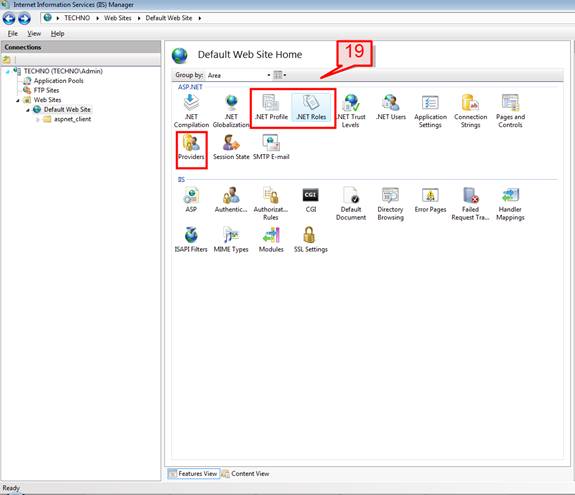
Task: Collapse the Web Sites tree node
Action: (18, 100)
